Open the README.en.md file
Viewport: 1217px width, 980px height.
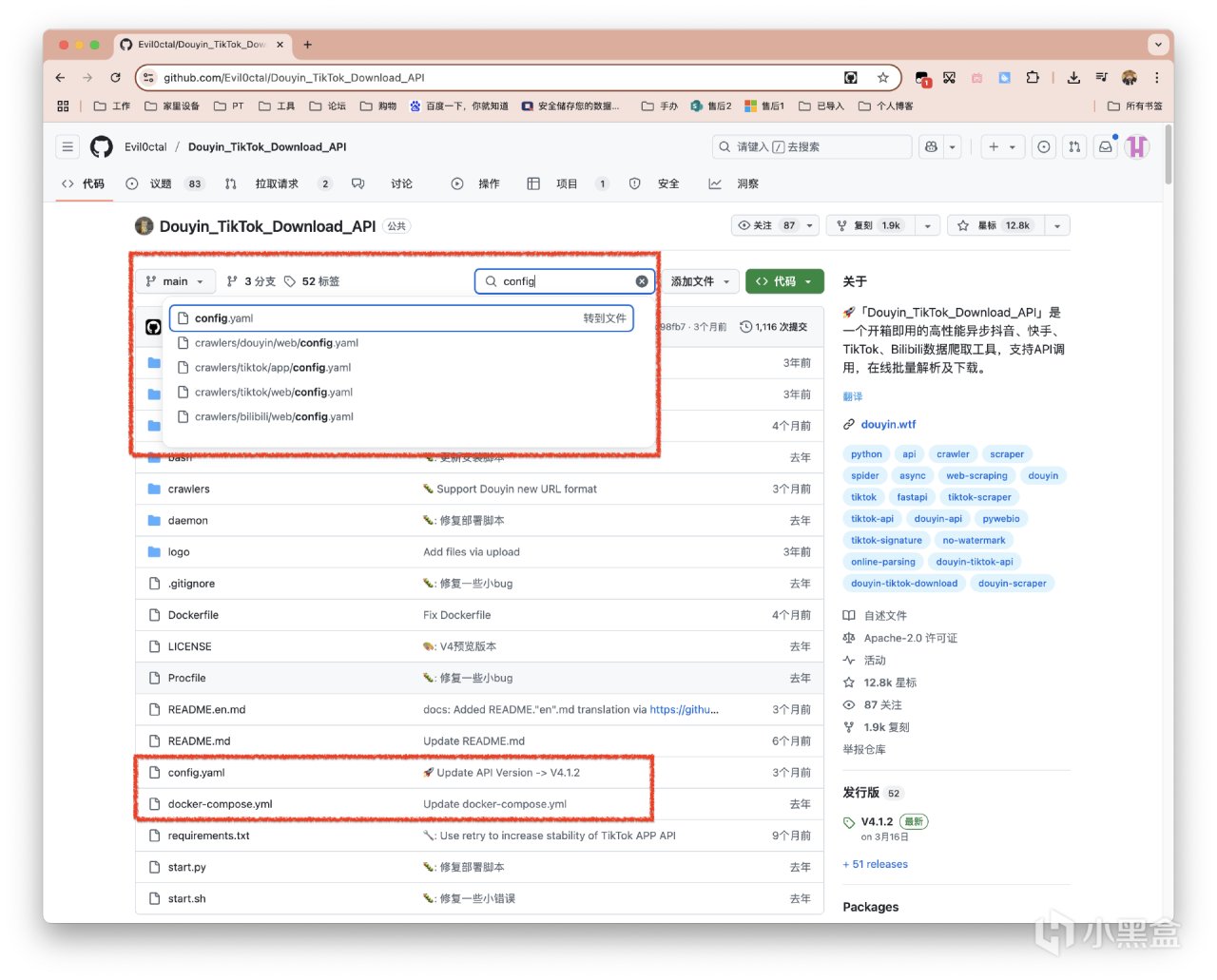pos(206,710)
